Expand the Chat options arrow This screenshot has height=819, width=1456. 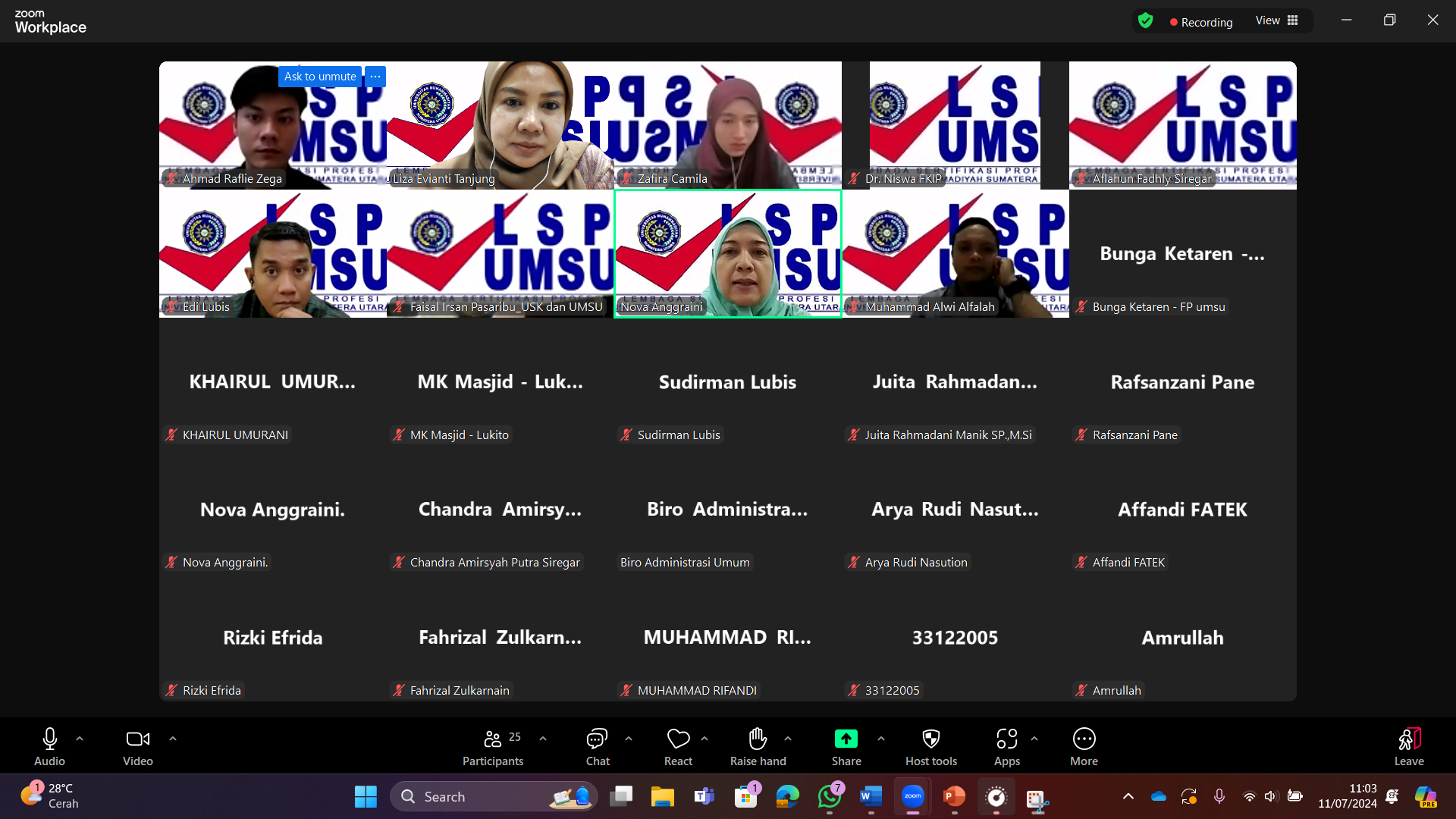click(x=629, y=739)
